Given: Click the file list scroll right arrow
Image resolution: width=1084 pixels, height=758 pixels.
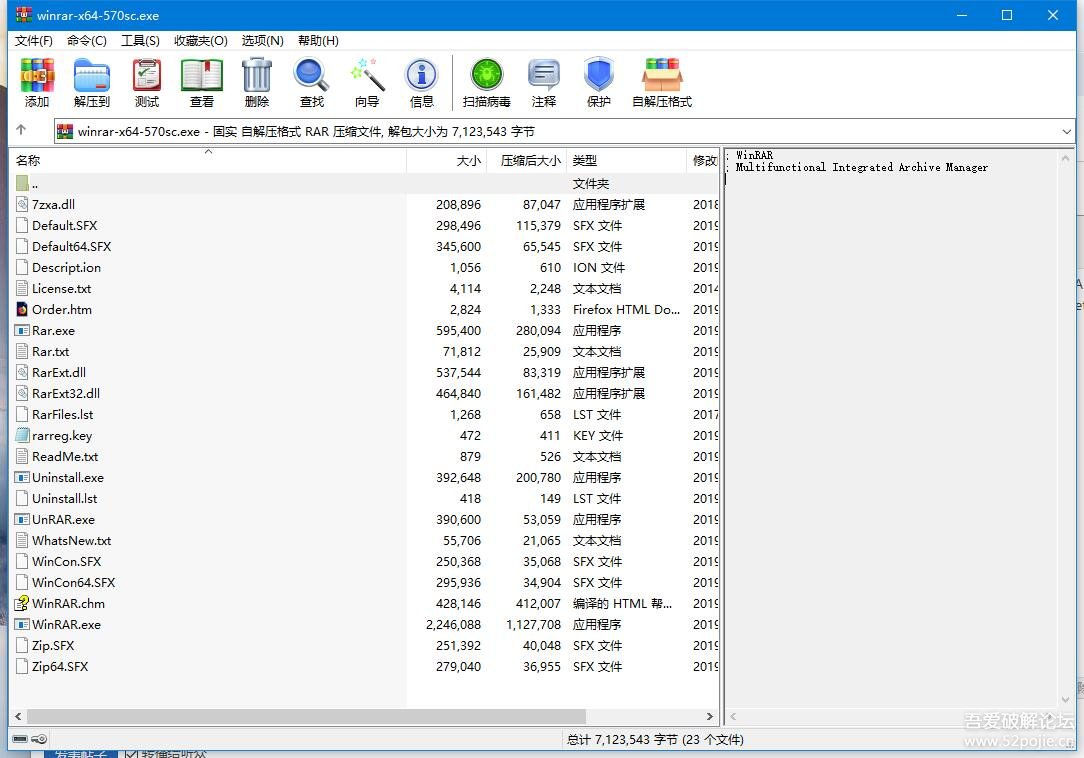Looking at the screenshot, I should point(709,717).
